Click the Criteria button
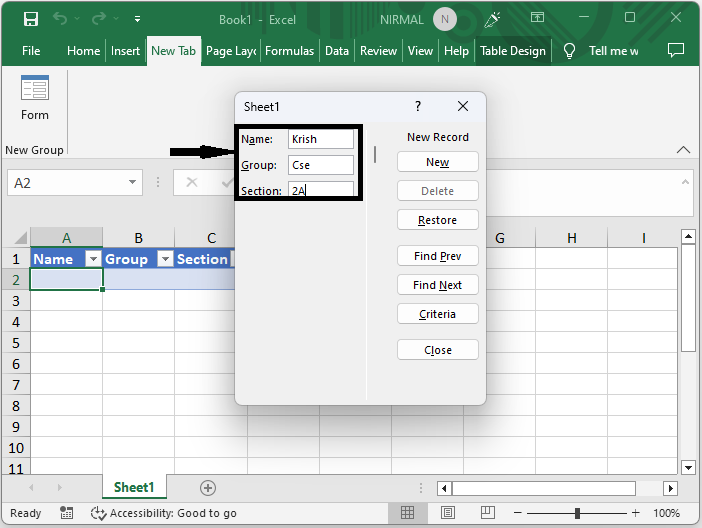 [437, 314]
